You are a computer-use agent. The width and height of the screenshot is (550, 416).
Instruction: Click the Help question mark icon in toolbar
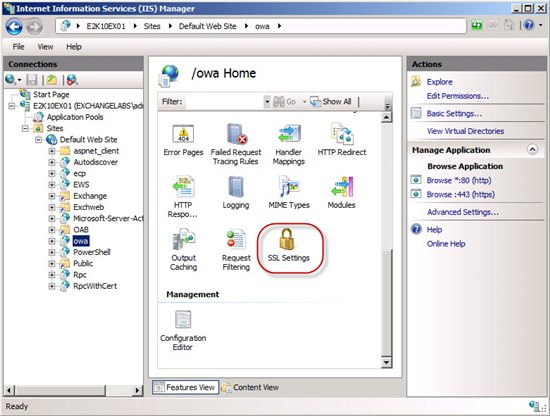(529, 25)
